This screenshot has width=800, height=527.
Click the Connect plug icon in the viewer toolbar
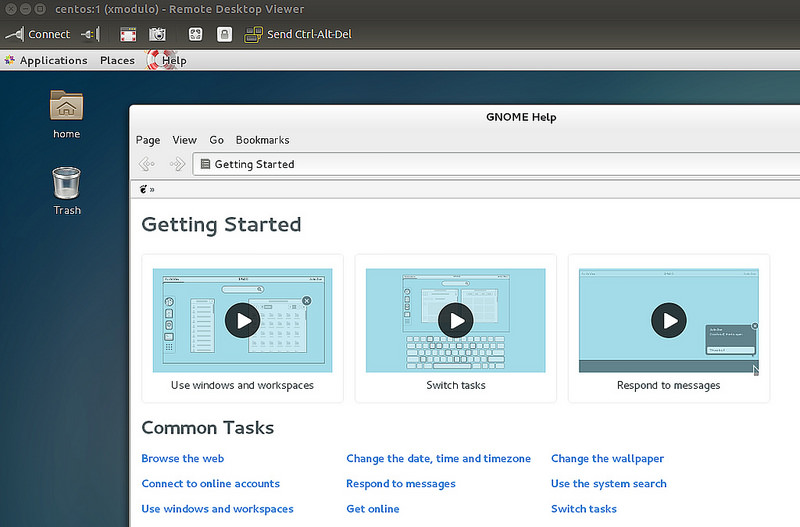14,34
